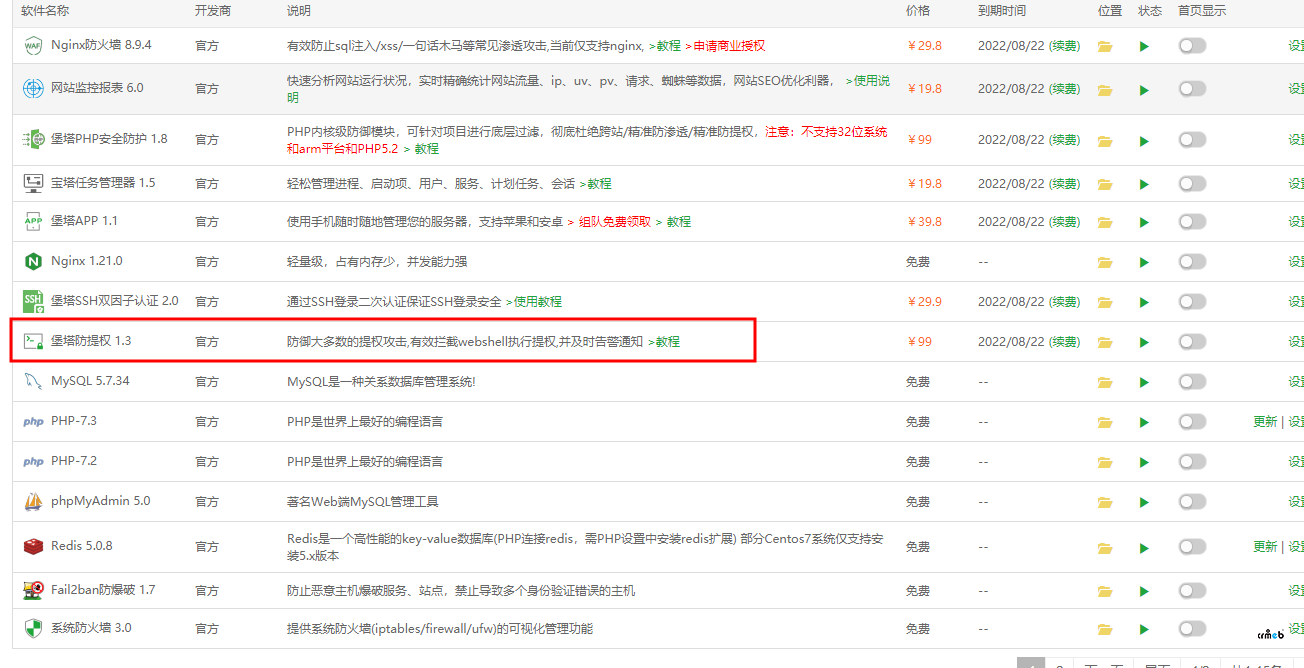Click the 宝塔任务管理器 app icon
Image resolution: width=1304 pixels, height=668 pixels.
coord(33,183)
